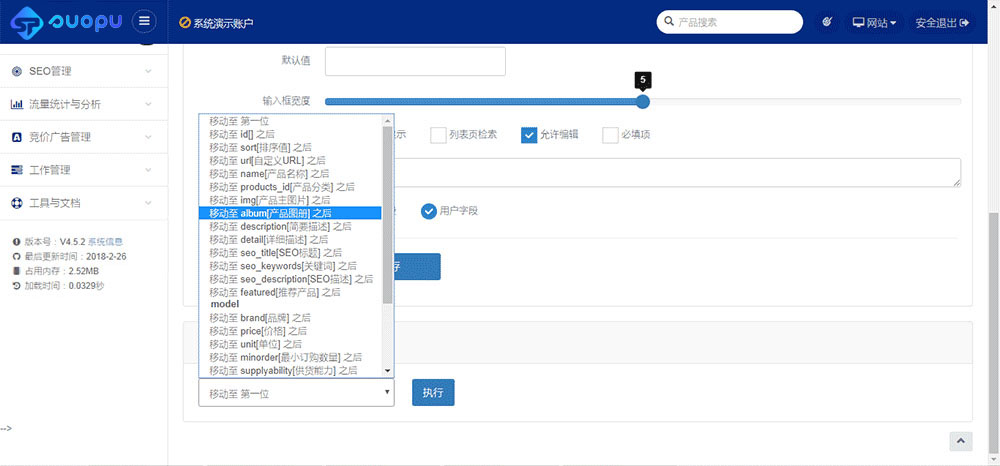Click the 执行 button

433,392
